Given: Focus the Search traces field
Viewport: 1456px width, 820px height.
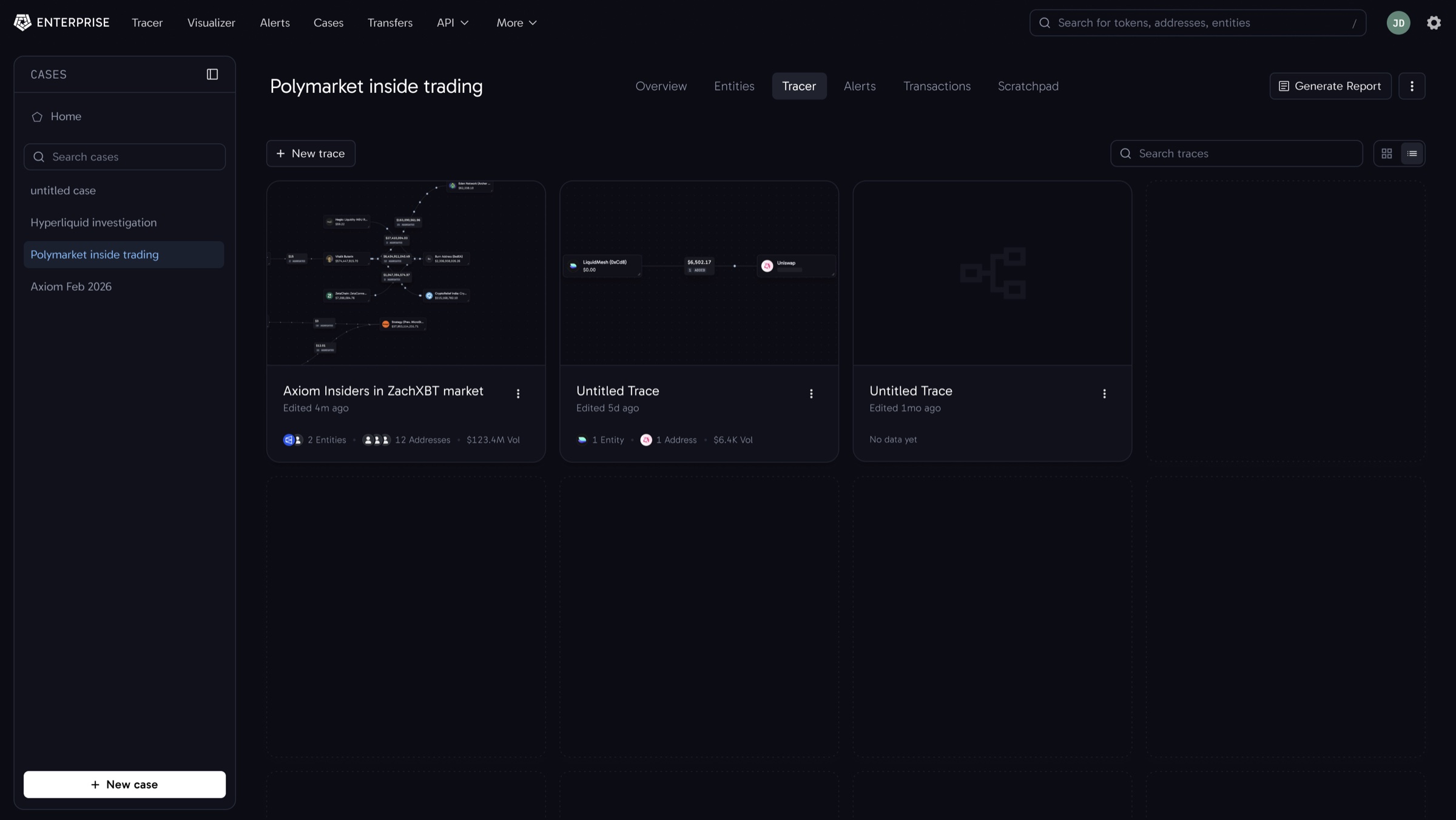Looking at the screenshot, I should (x=1236, y=154).
